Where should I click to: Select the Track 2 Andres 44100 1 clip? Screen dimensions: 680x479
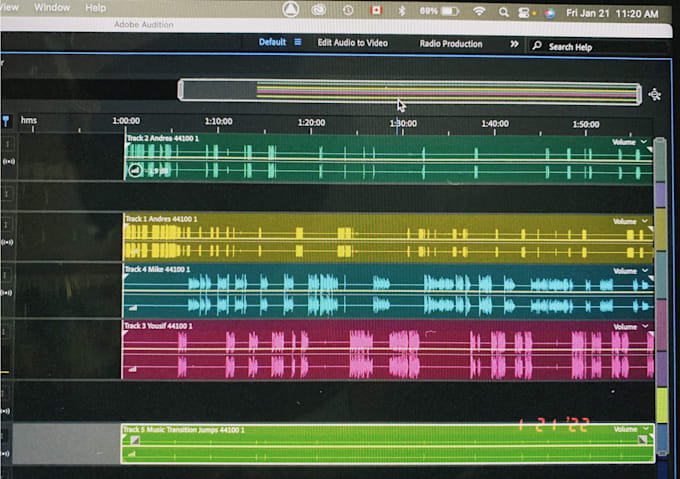[388, 158]
